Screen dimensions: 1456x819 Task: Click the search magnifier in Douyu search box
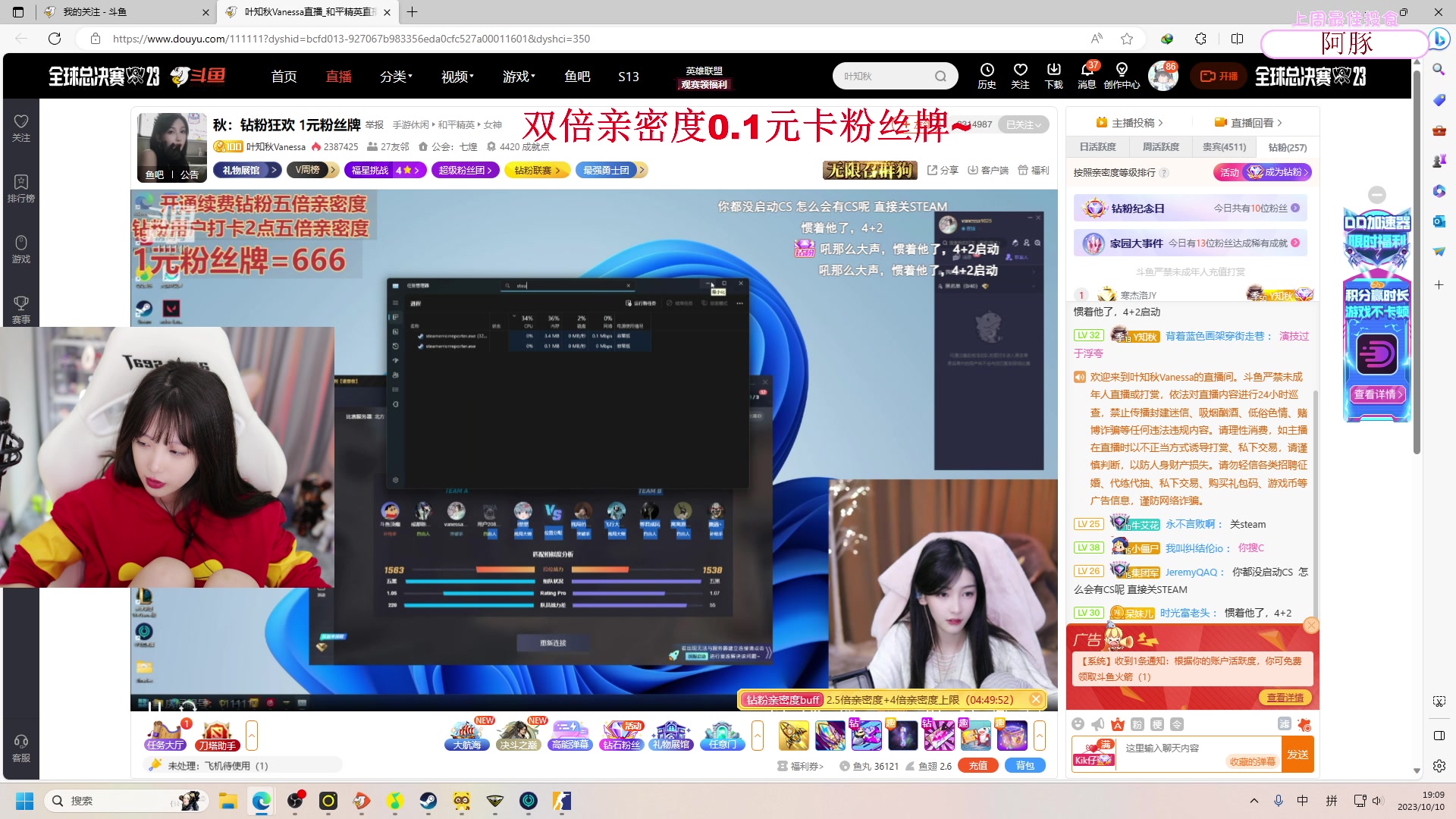coord(940,76)
